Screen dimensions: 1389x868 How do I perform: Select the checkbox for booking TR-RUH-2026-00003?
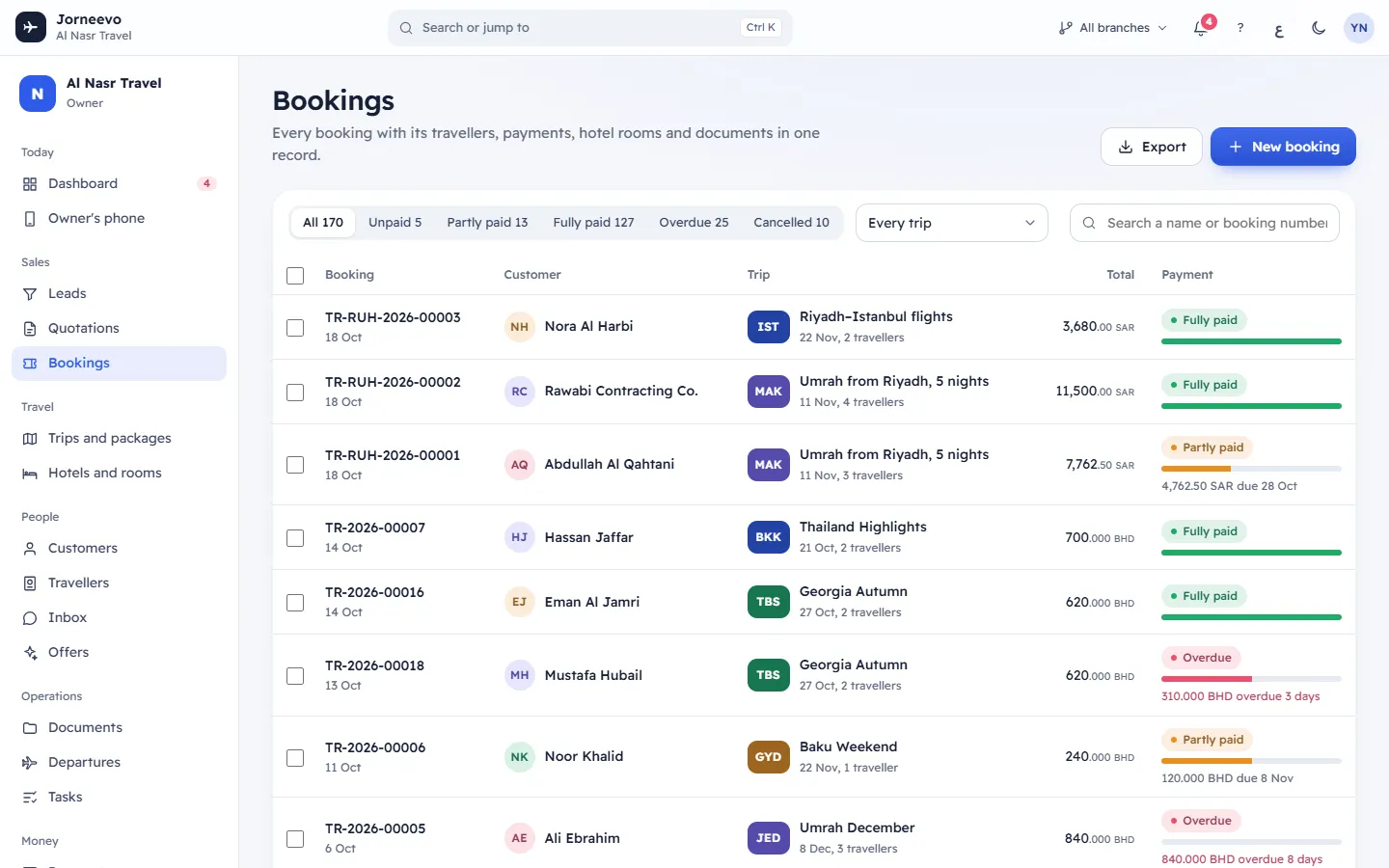[295, 328]
